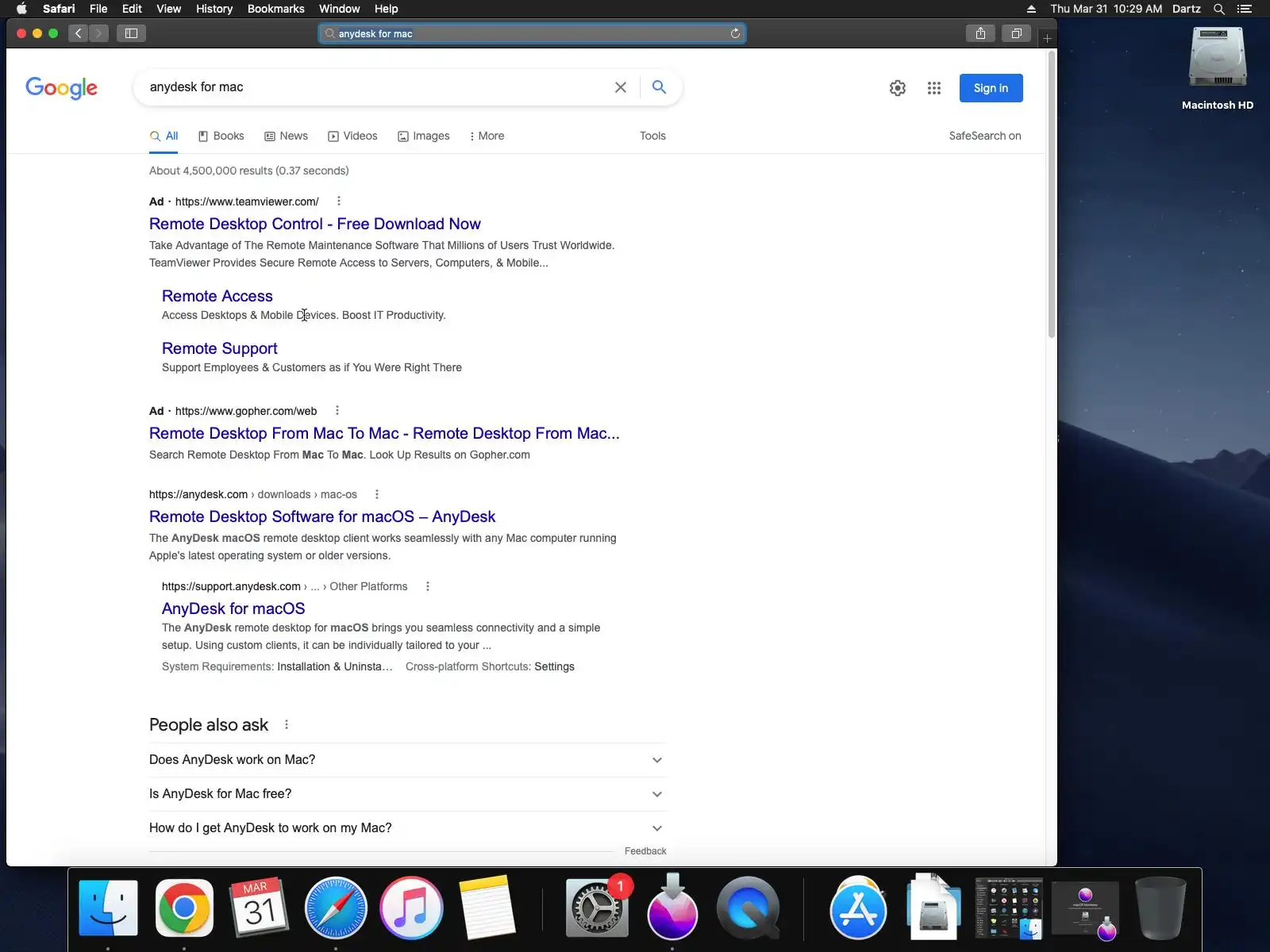
Task: Open Notes from the Dock
Action: tap(487, 908)
